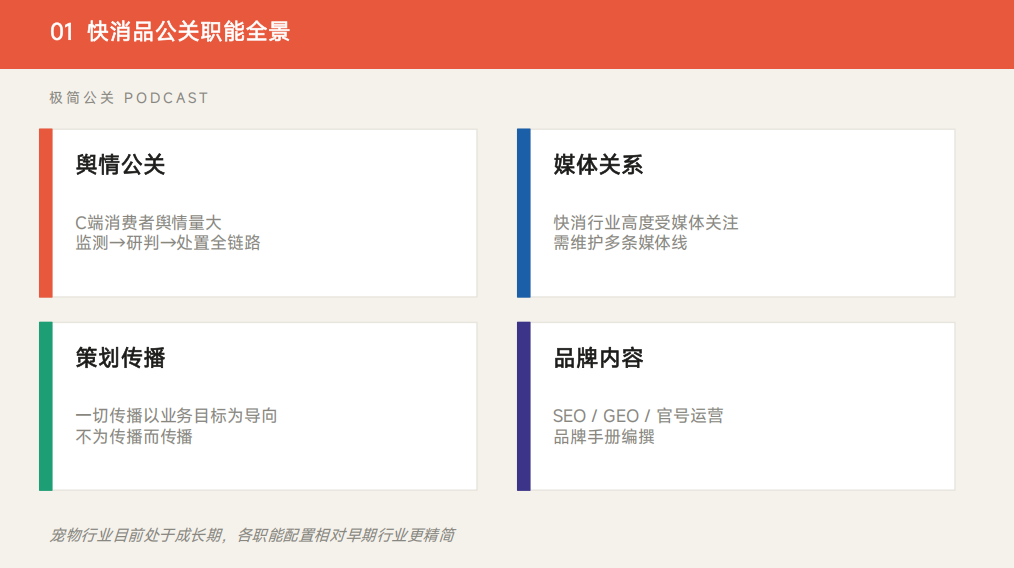This screenshot has width=1014, height=568.
Task: Click the 极简公关 PODCAST label
Action: [x=129, y=98]
